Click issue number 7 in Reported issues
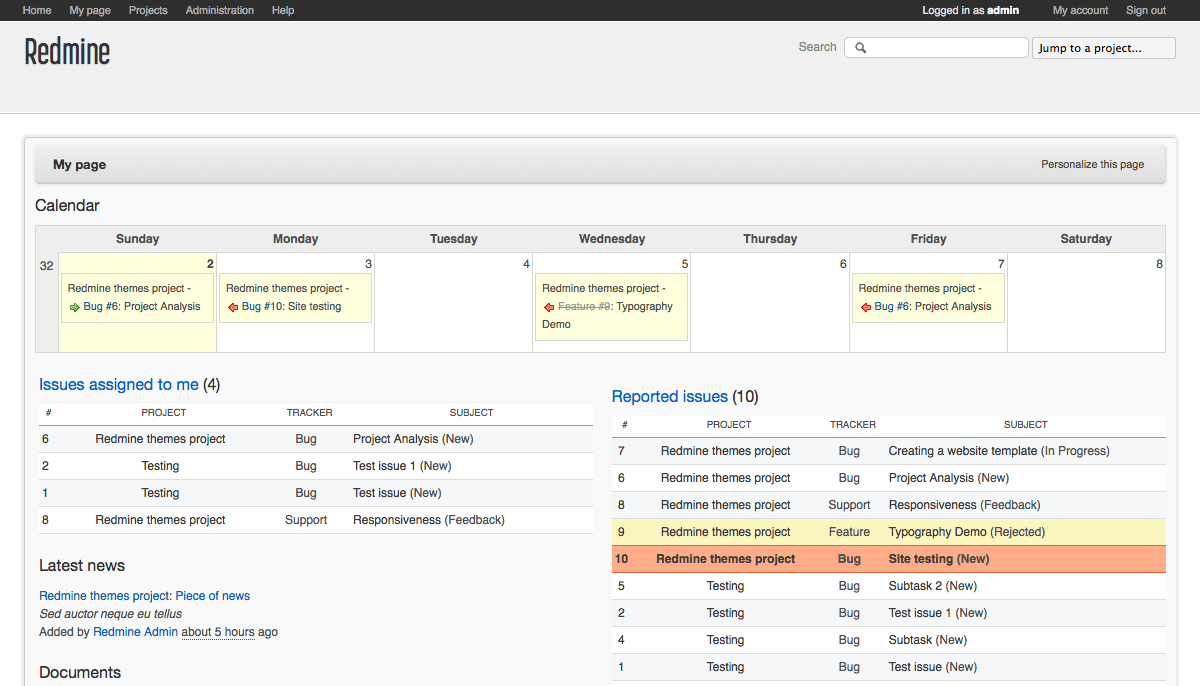Screen dimensions: 1200x686 [621, 451]
